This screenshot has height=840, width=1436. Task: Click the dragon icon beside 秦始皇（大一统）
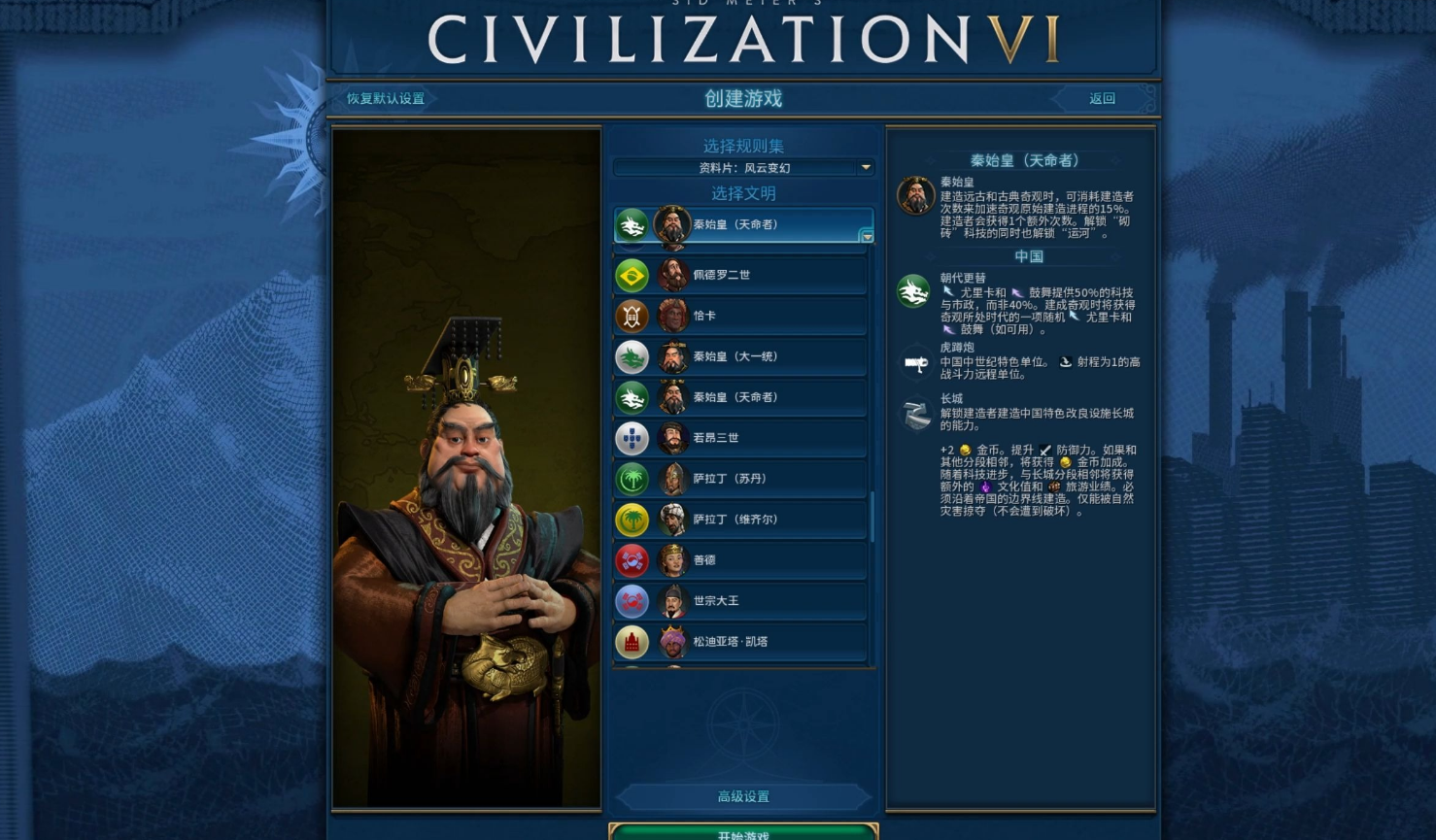click(632, 356)
